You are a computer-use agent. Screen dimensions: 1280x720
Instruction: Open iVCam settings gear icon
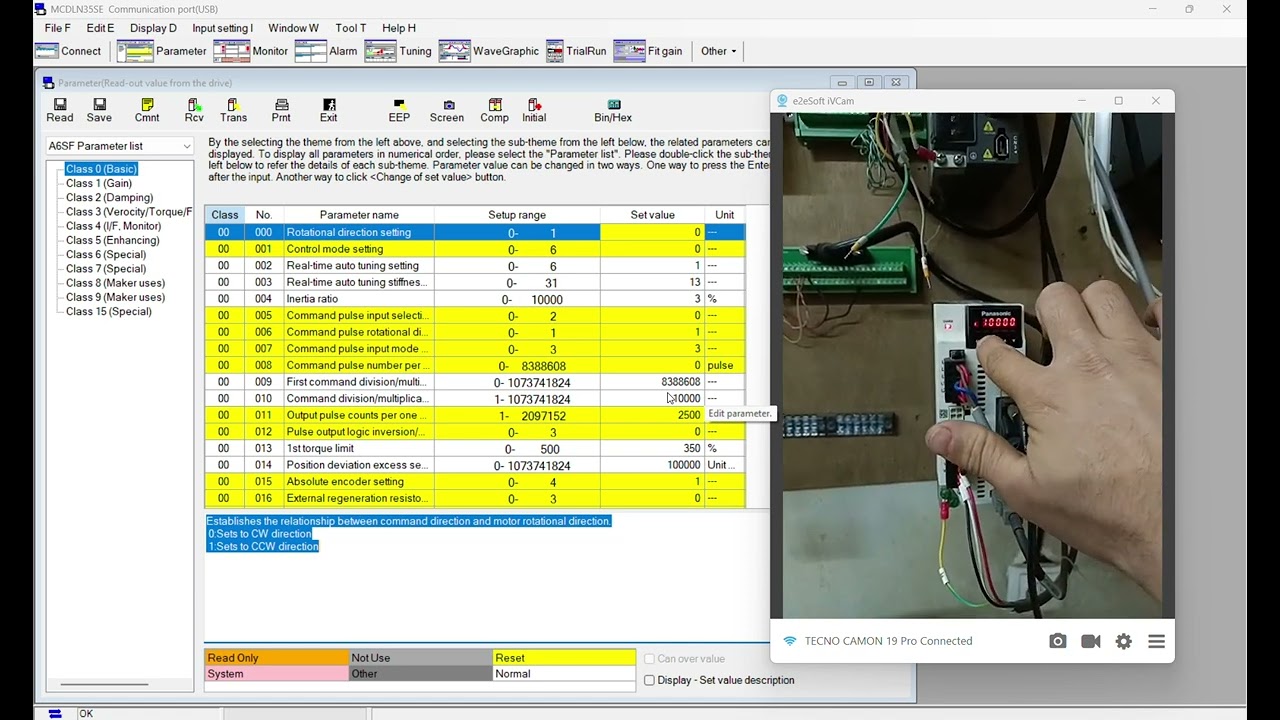1124,641
